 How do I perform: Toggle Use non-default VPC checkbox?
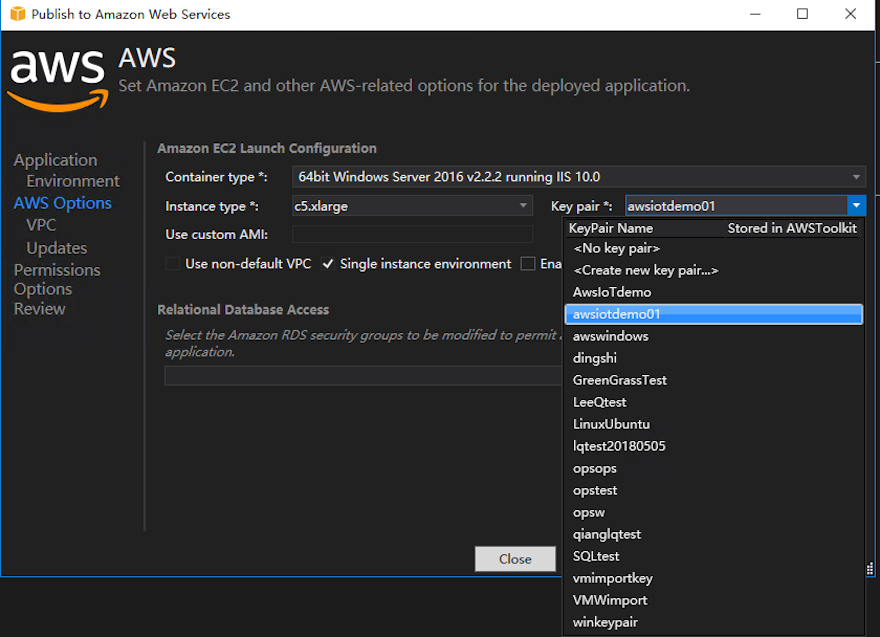coord(173,264)
